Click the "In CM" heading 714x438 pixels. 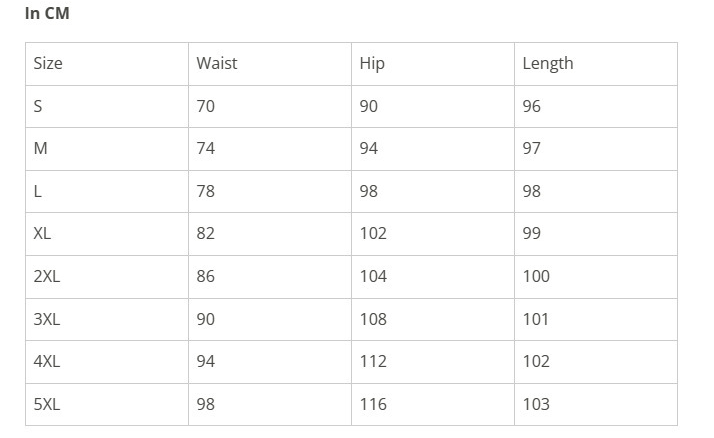tap(47, 14)
